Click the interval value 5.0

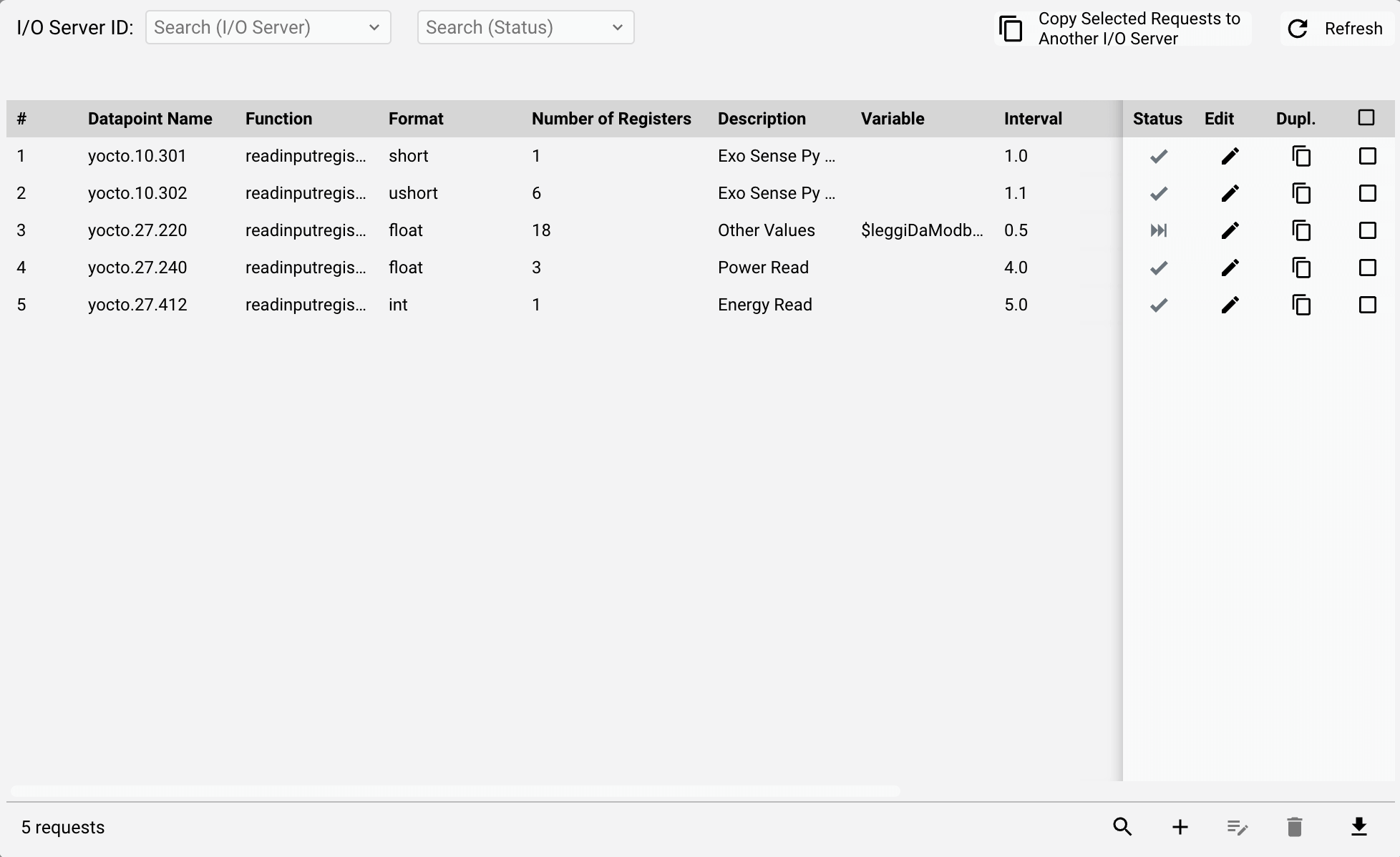[x=1016, y=305]
